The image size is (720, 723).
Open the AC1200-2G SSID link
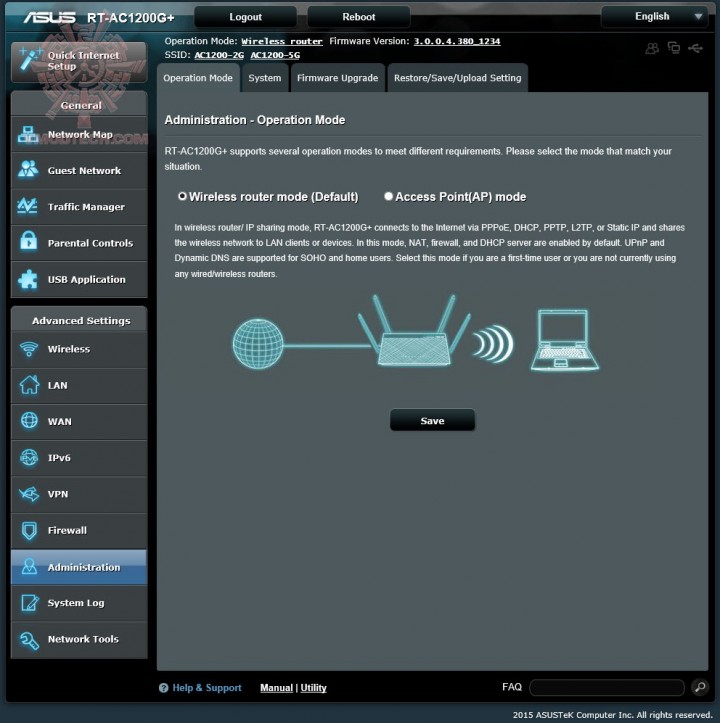tap(219, 55)
